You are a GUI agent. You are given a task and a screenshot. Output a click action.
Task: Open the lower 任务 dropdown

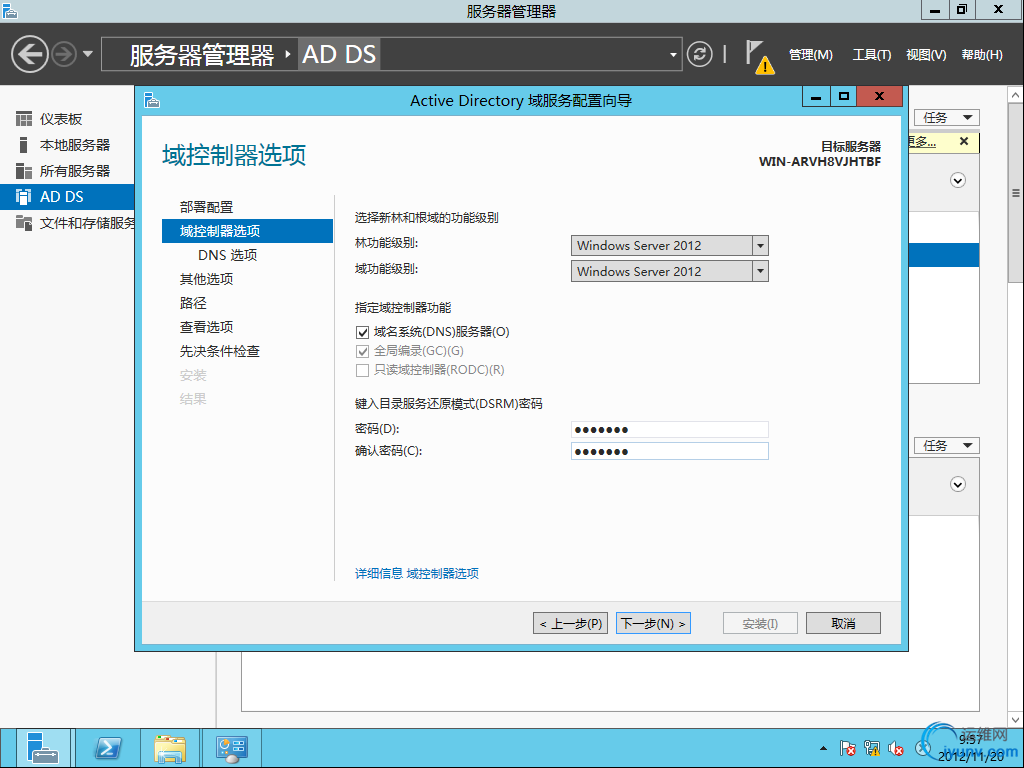coord(947,445)
